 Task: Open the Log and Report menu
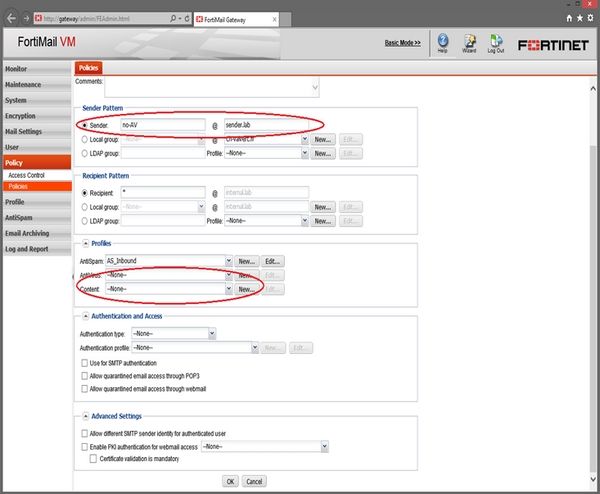click(37, 249)
